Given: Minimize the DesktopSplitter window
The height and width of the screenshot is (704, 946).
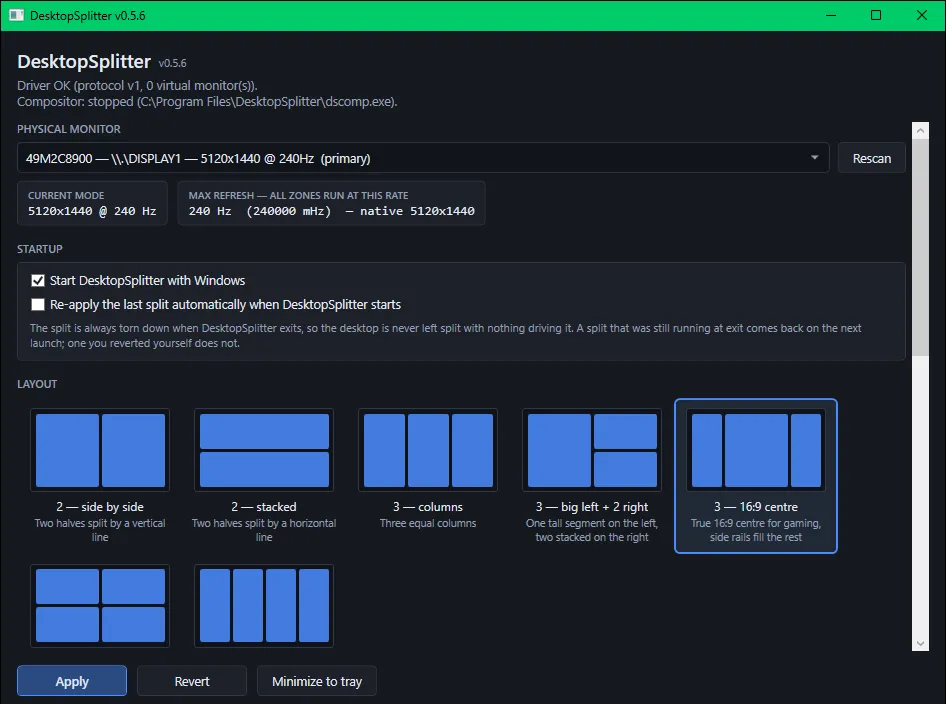Looking at the screenshot, I should (831, 15).
